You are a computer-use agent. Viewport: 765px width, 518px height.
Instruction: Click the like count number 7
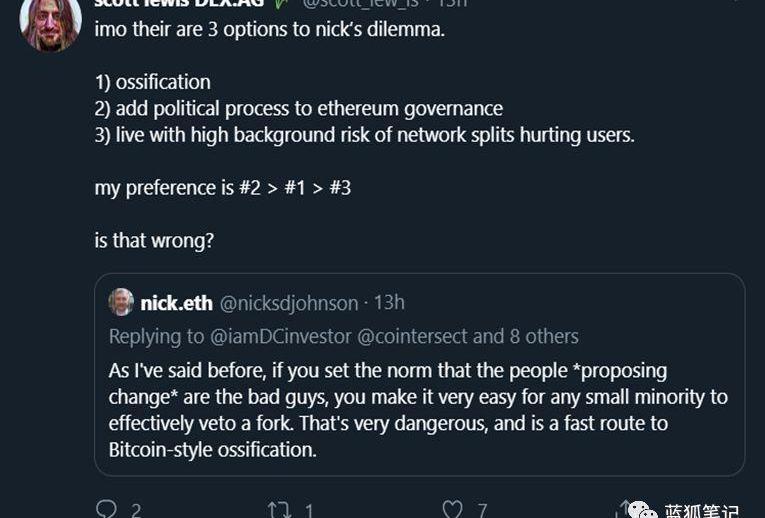click(x=482, y=511)
